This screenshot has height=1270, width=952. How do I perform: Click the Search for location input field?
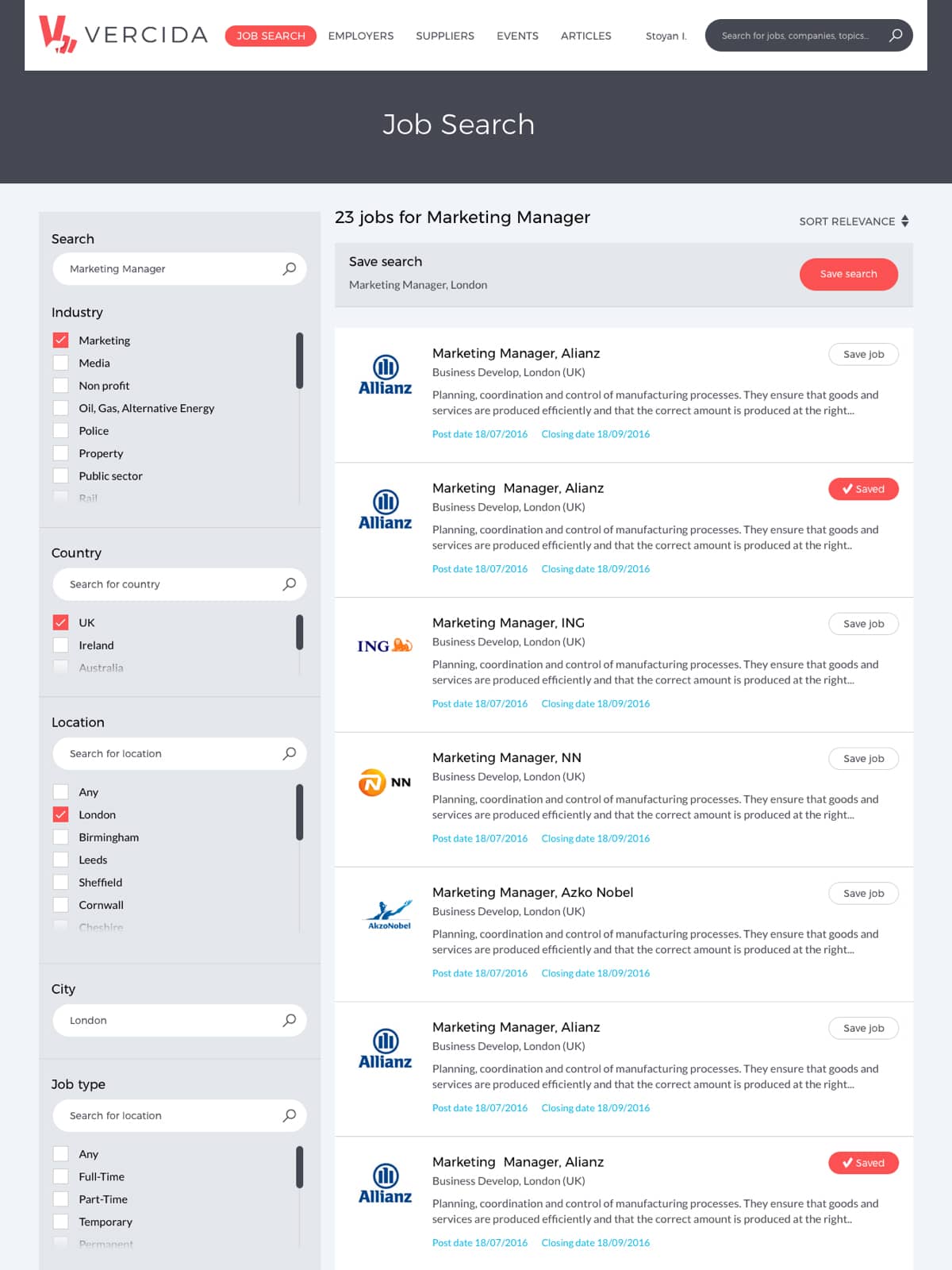(x=167, y=753)
